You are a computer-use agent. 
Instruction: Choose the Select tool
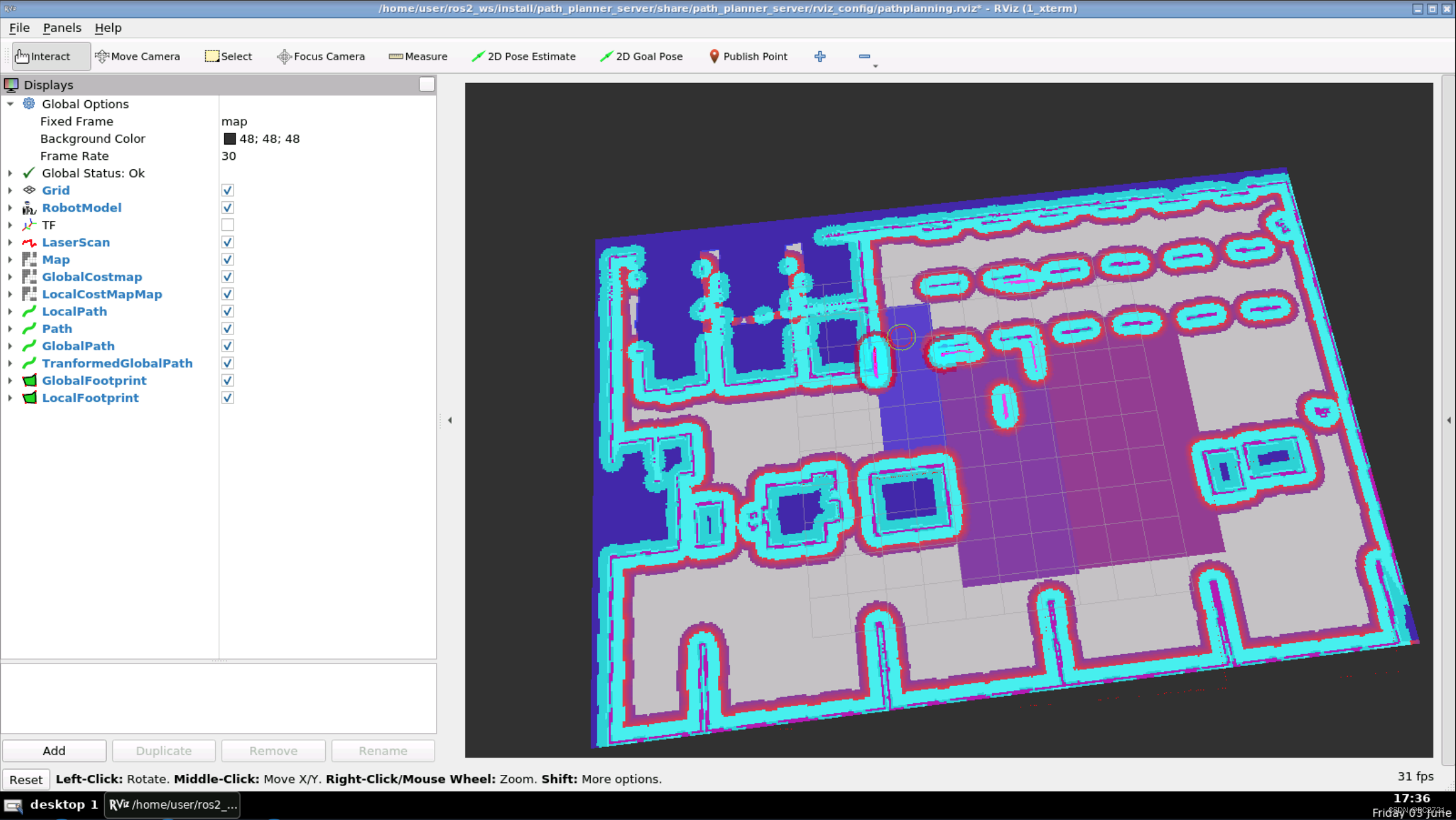(228, 56)
